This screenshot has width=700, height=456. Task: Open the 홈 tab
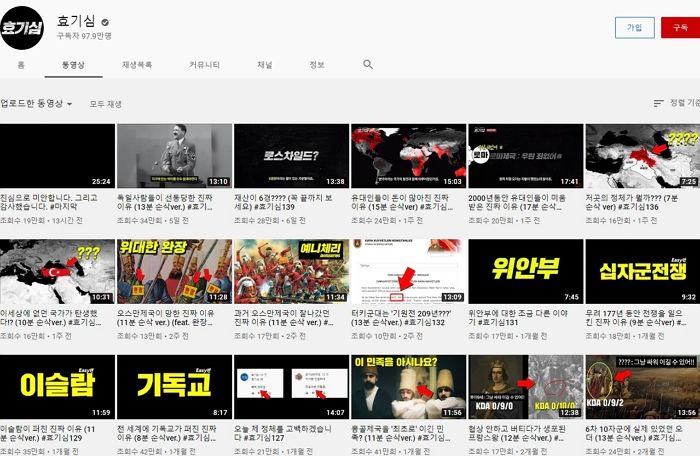pyautogui.click(x=21, y=65)
